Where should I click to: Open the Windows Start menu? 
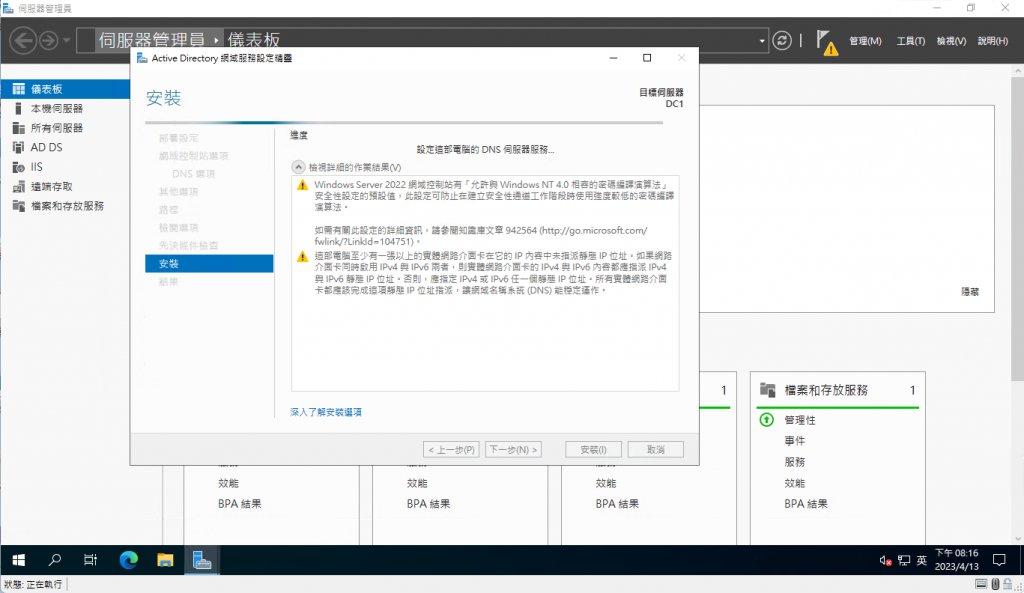click(18, 560)
